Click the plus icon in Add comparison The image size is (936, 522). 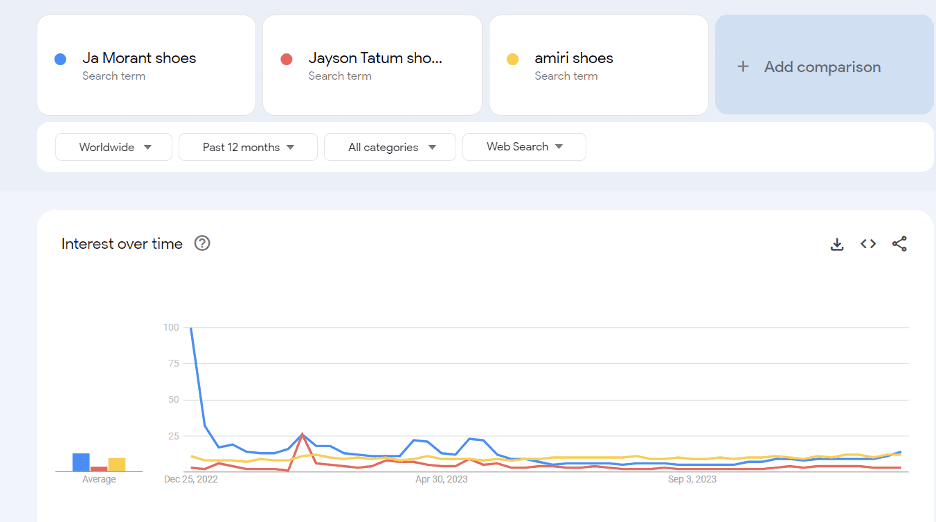click(743, 66)
